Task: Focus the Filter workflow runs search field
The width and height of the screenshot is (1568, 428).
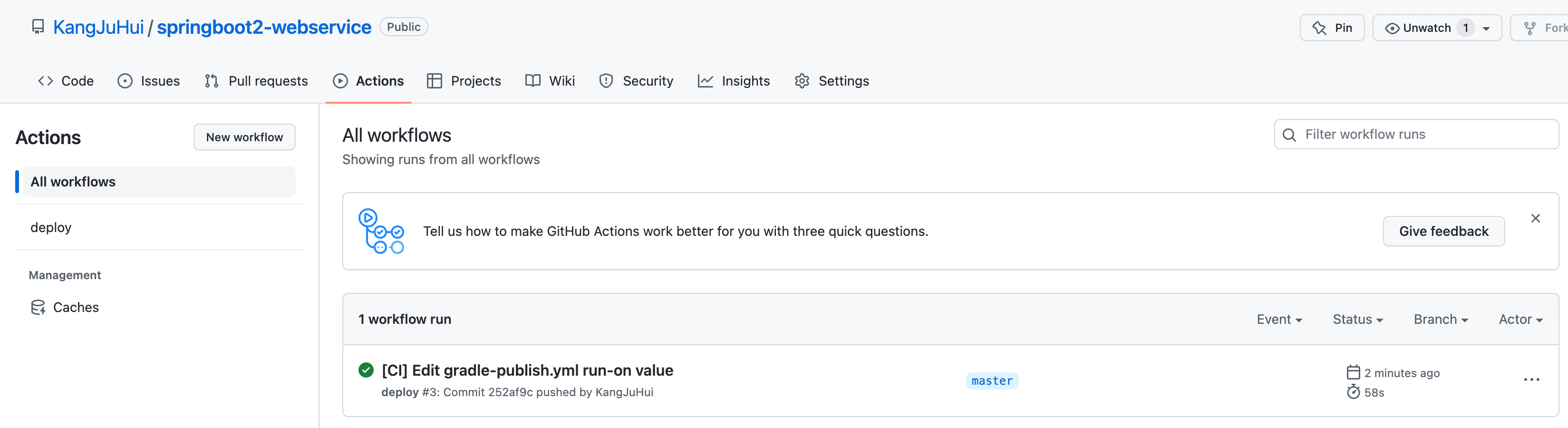Action: click(x=1416, y=134)
